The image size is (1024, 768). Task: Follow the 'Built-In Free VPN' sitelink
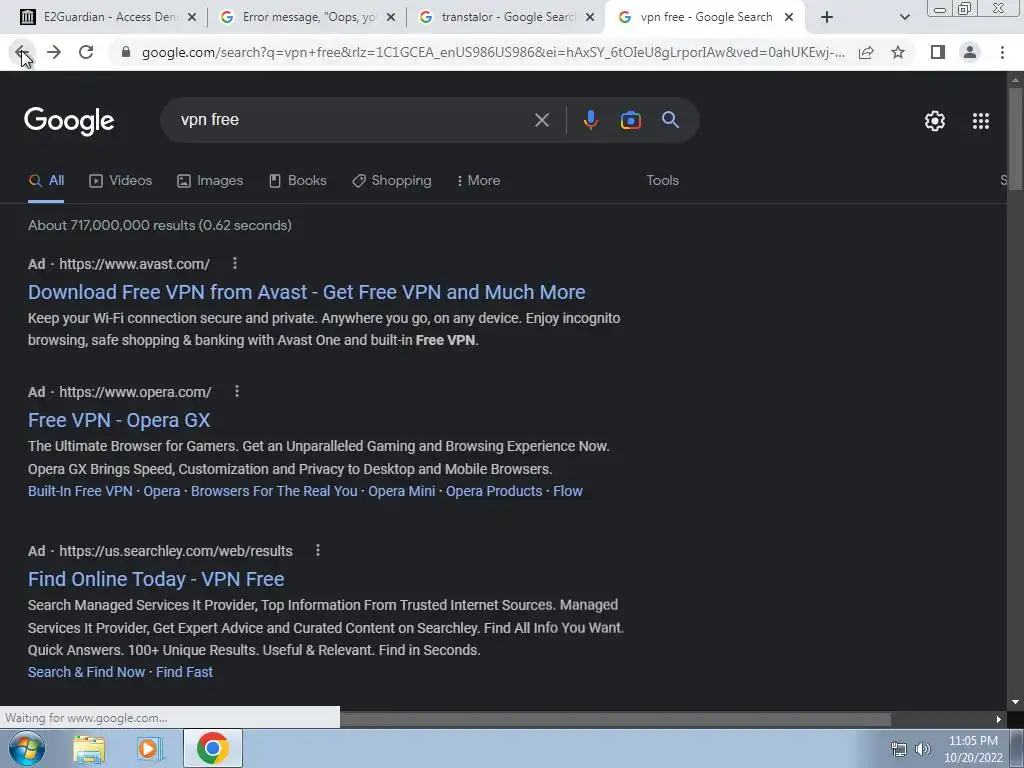80,491
